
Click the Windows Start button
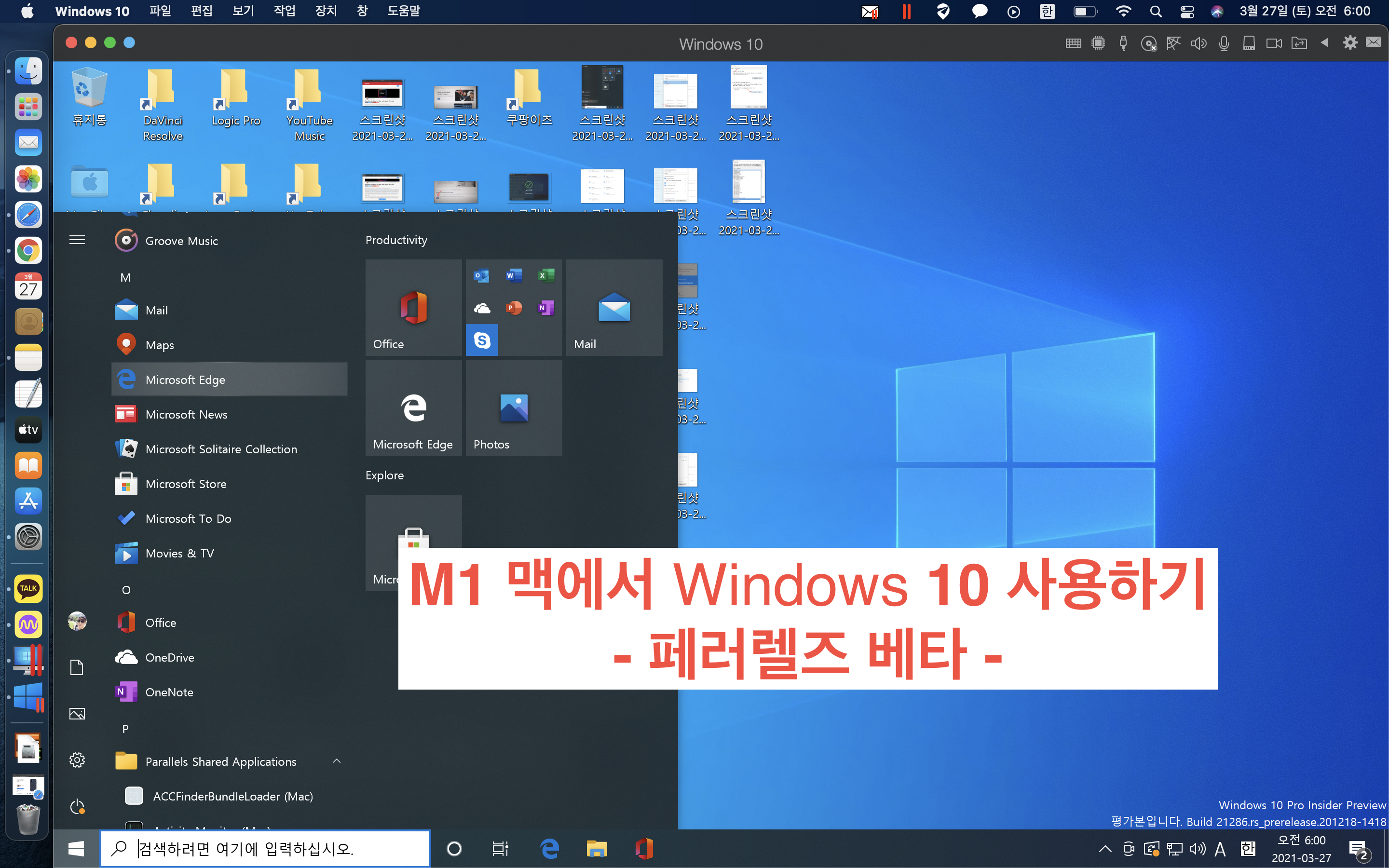click(76, 849)
